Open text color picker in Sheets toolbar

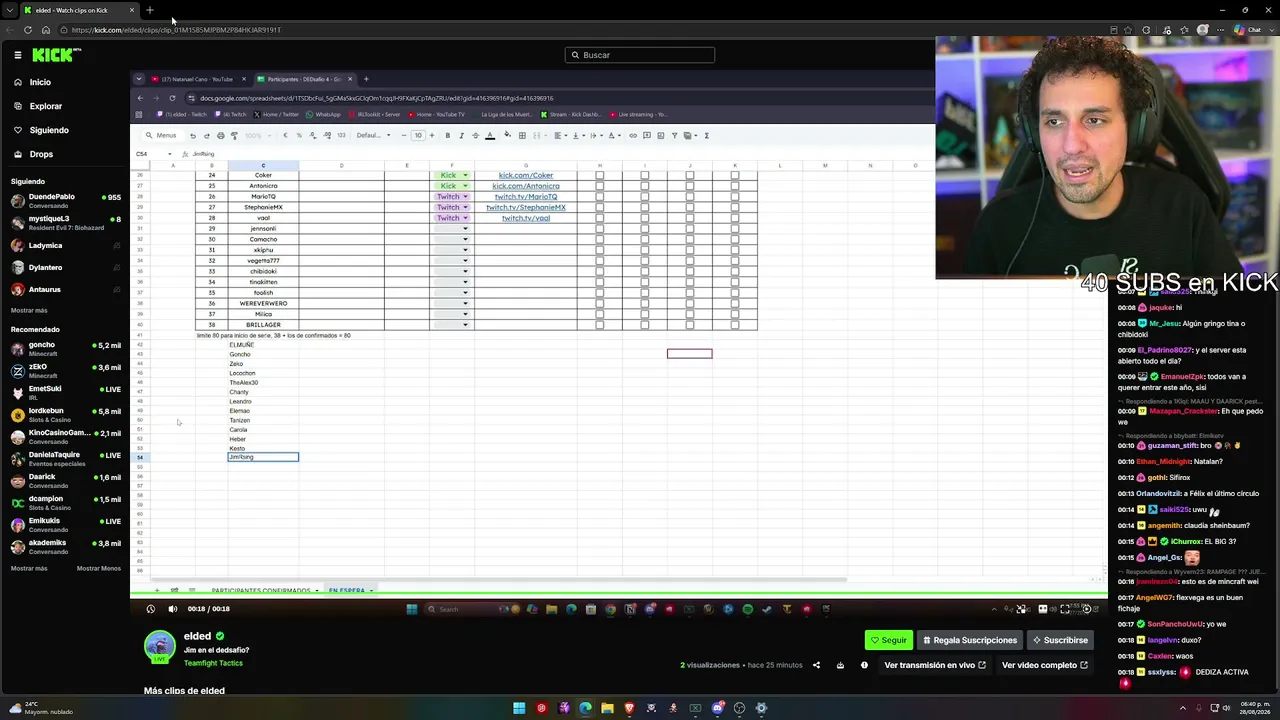click(x=490, y=136)
